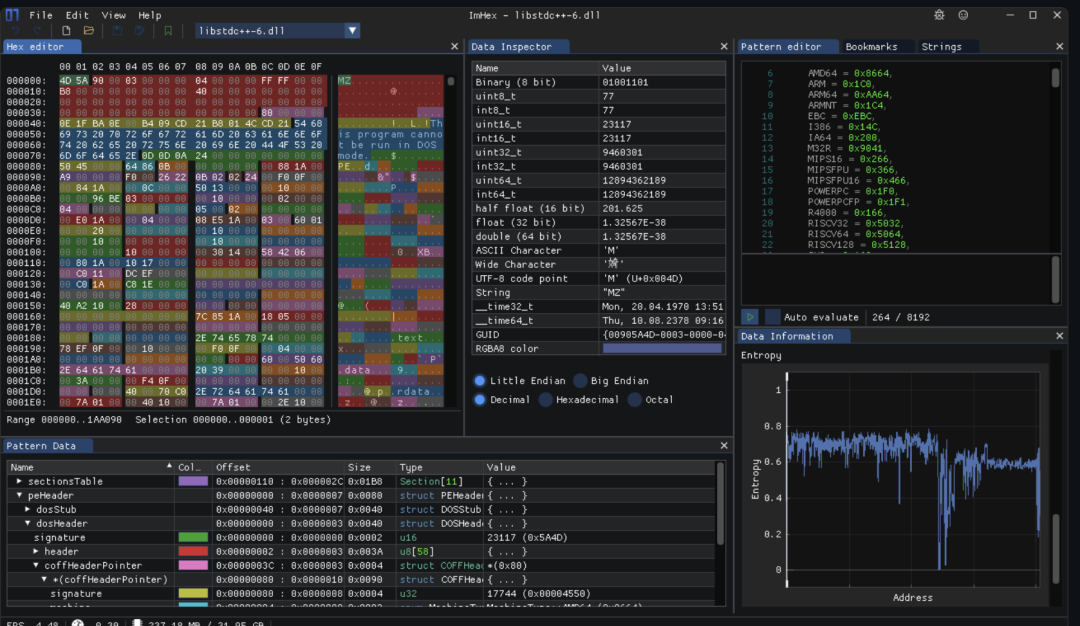Open a file with folder icon
1080x626 pixels.
pyautogui.click(x=89, y=30)
